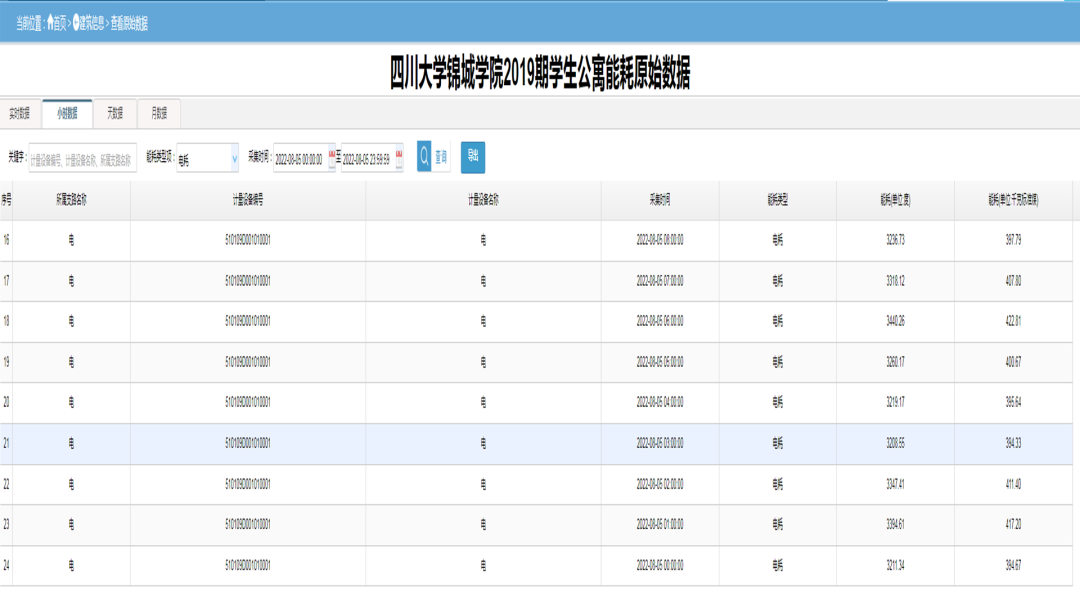The height and width of the screenshot is (608, 1080).
Task: Click the magnifier search icon
Action: [424, 157]
